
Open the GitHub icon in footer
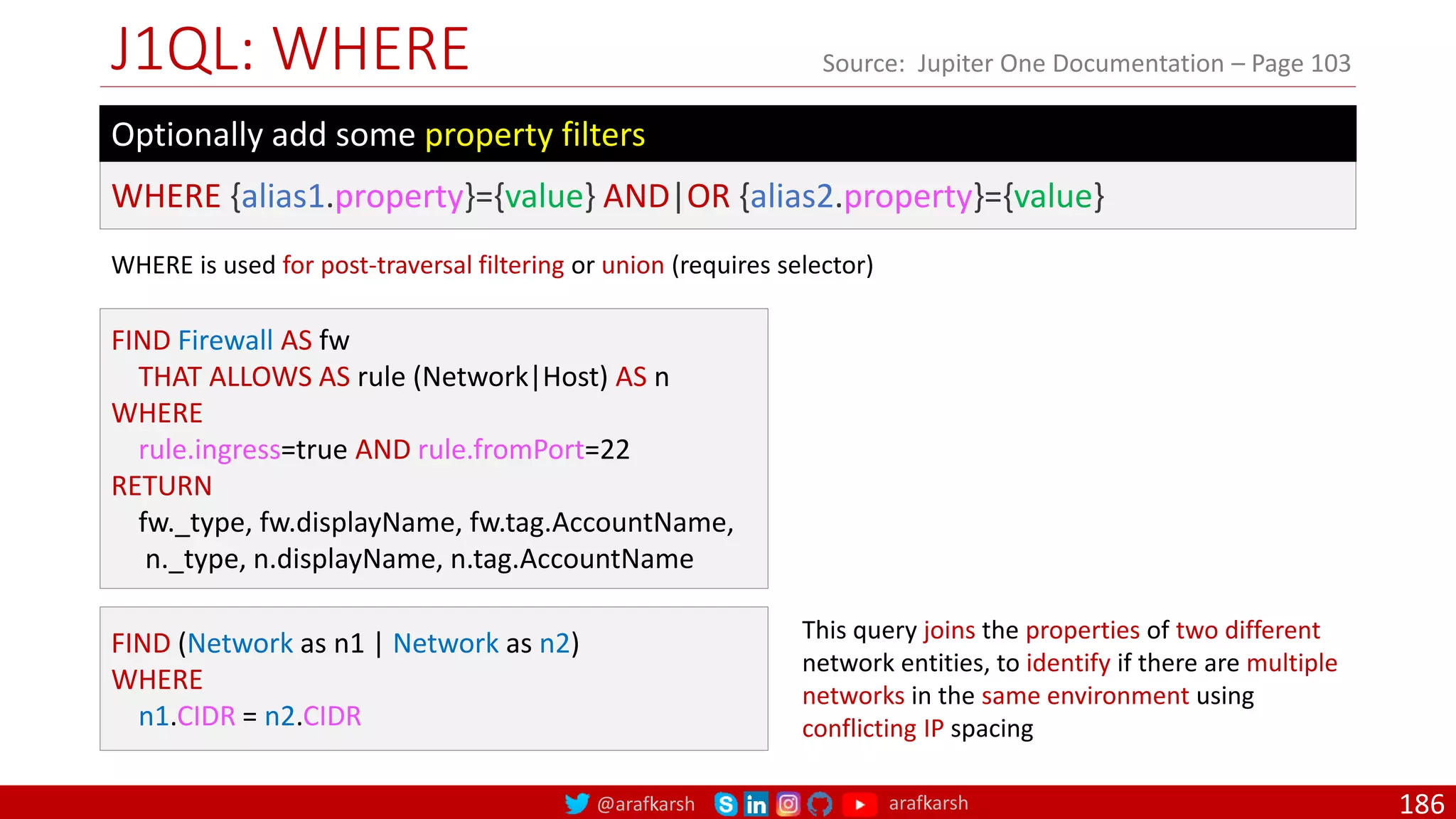coord(820,803)
